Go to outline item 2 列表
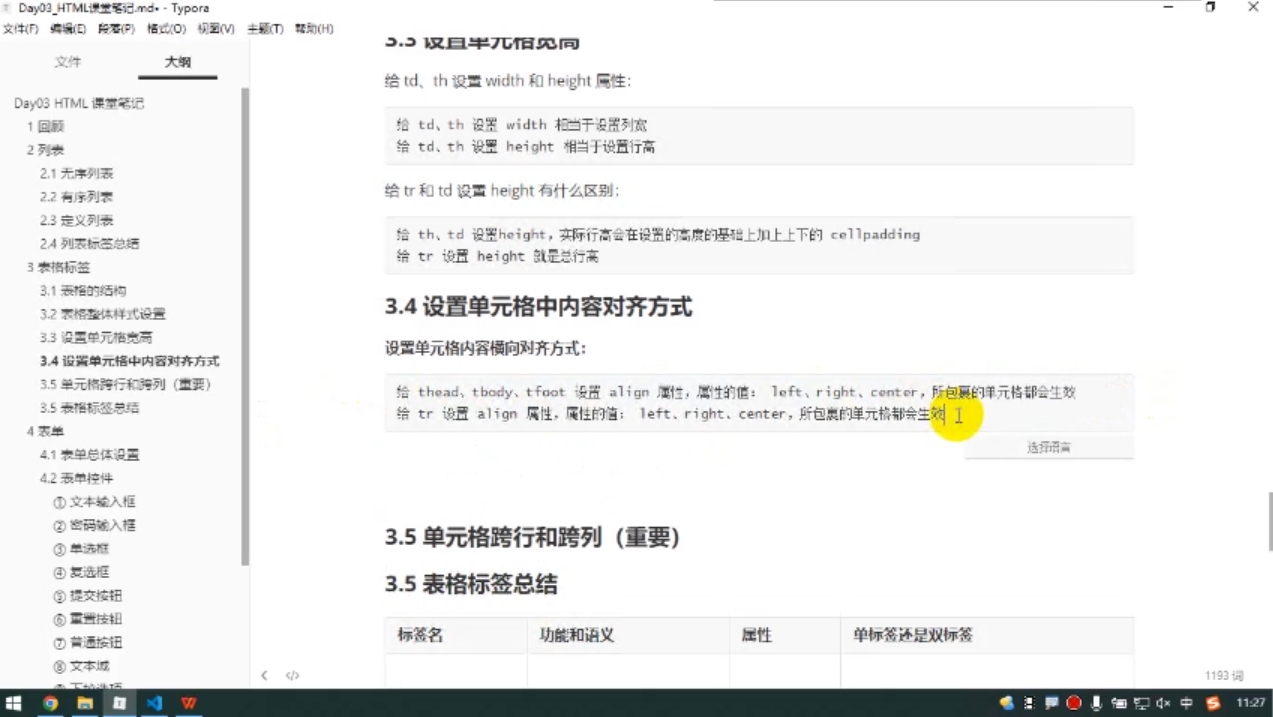The width and height of the screenshot is (1273, 717). 45,150
